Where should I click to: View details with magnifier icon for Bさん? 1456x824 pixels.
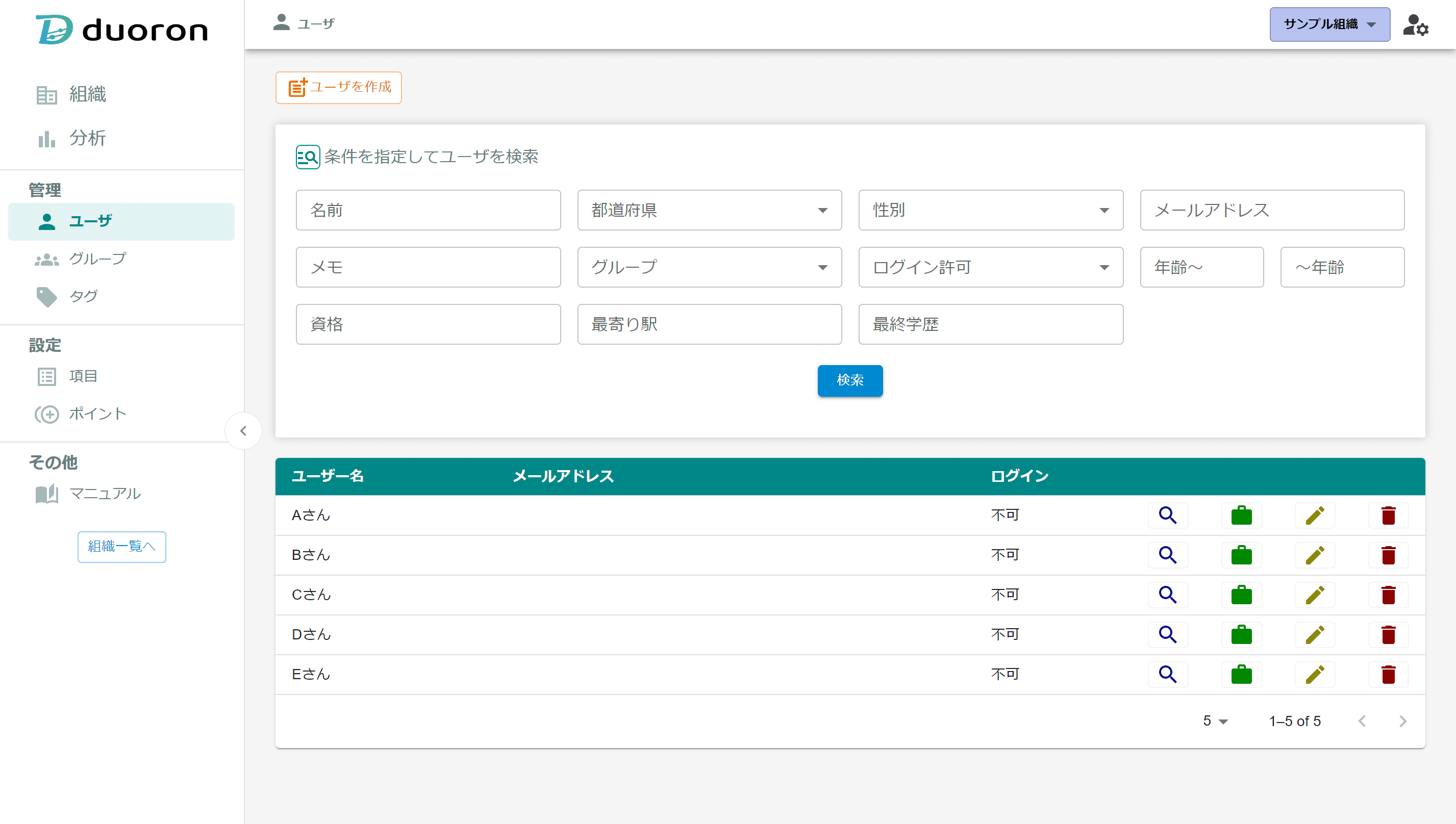click(1167, 555)
